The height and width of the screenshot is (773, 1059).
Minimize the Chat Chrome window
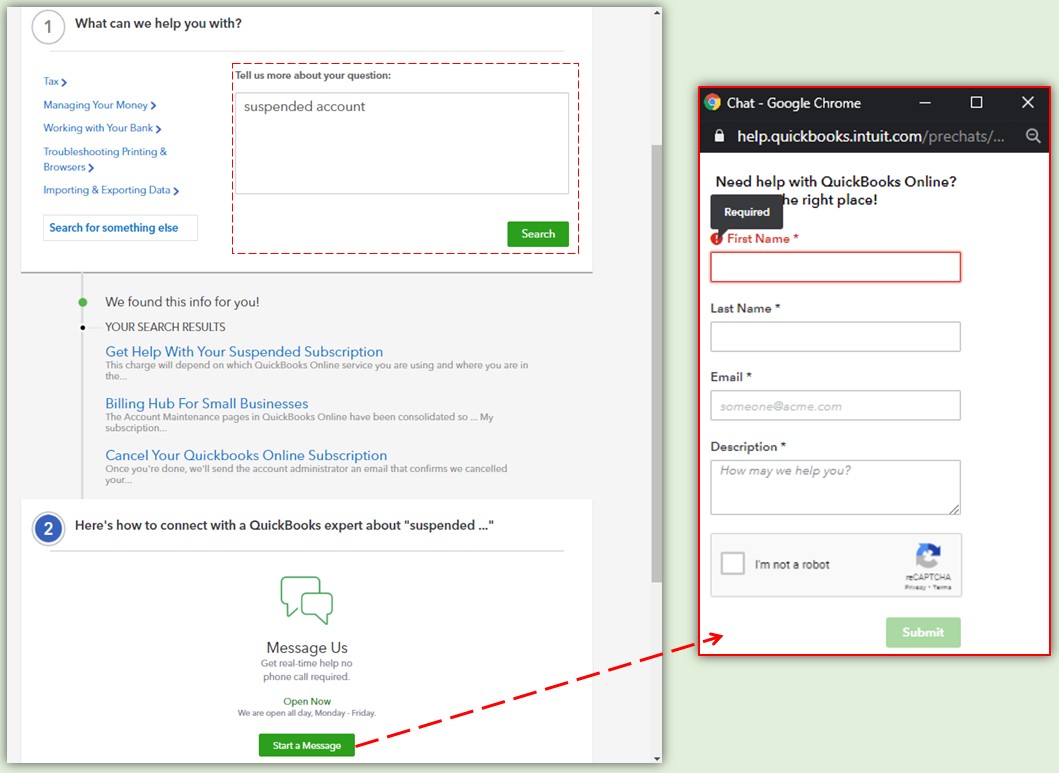tap(925, 103)
